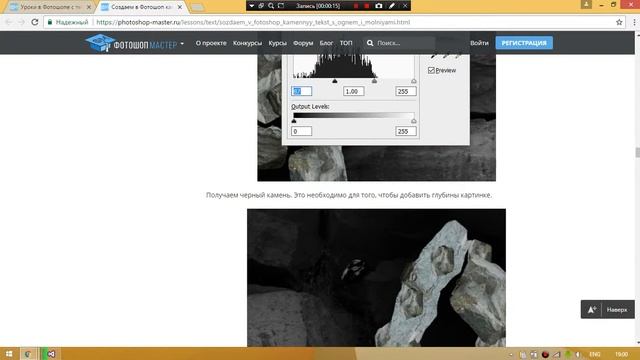Click the Войти login link
Screen dimensions: 640x360
479,43
